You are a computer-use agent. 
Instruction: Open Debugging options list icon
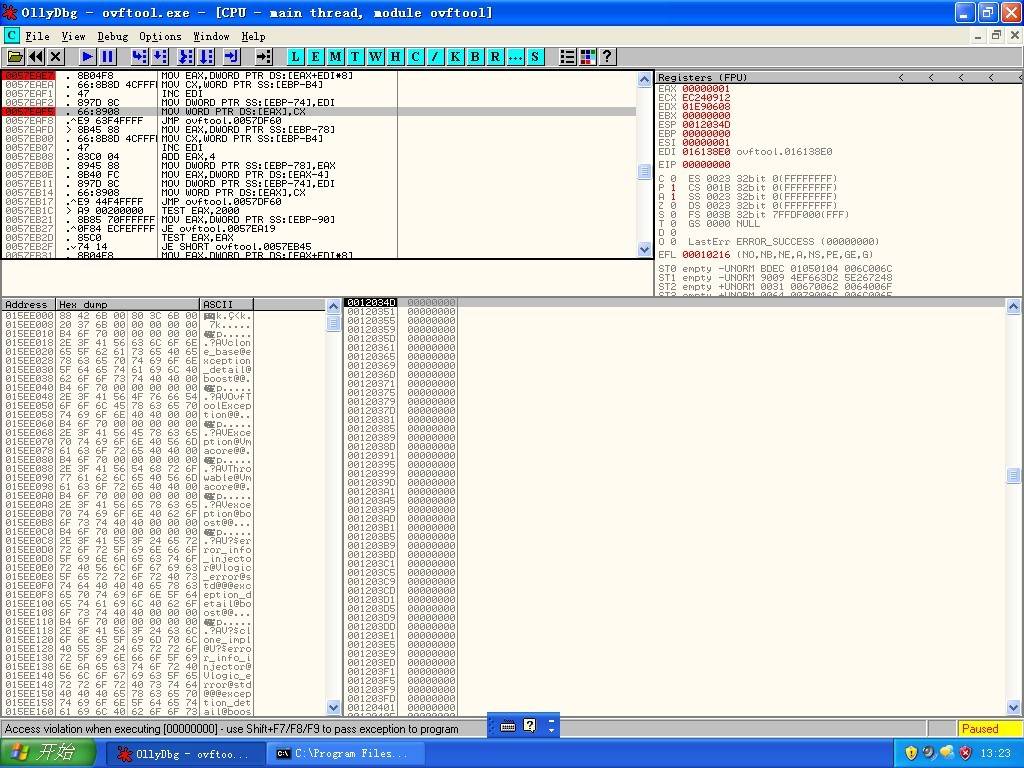click(567, 57)
